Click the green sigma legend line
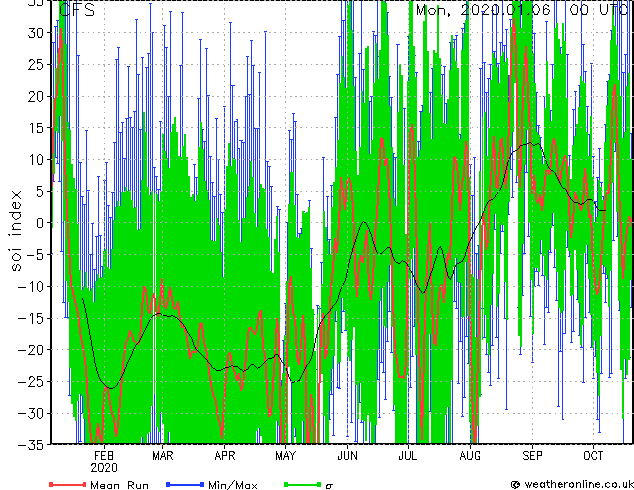Viewport: 634px width, 490px height. click(x=303, y=484)
